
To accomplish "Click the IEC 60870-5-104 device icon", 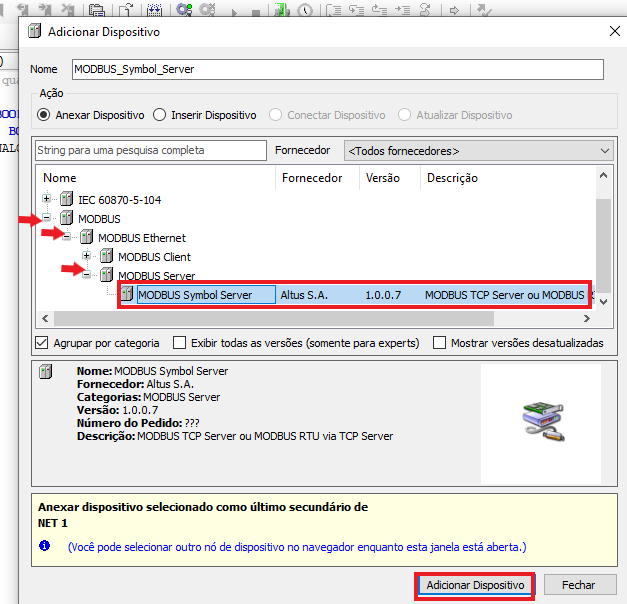I will coord(67,199).
